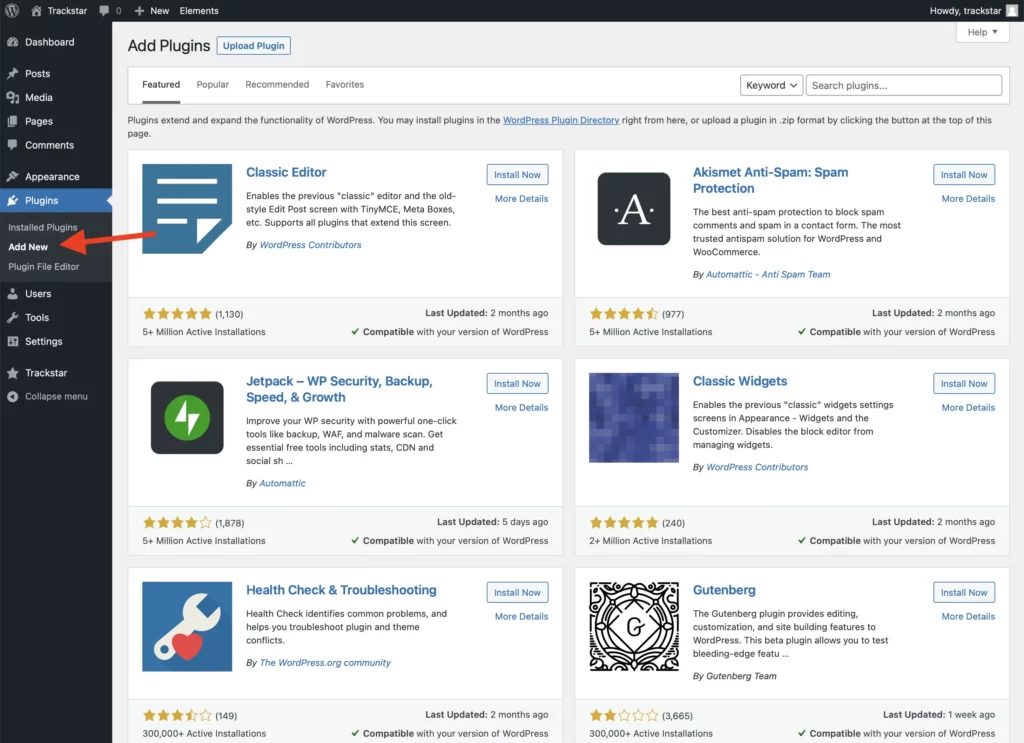Click the Appearance brush icon
Image resolution: width=1024 pixels, height=743 pixels.
(12, 176)
